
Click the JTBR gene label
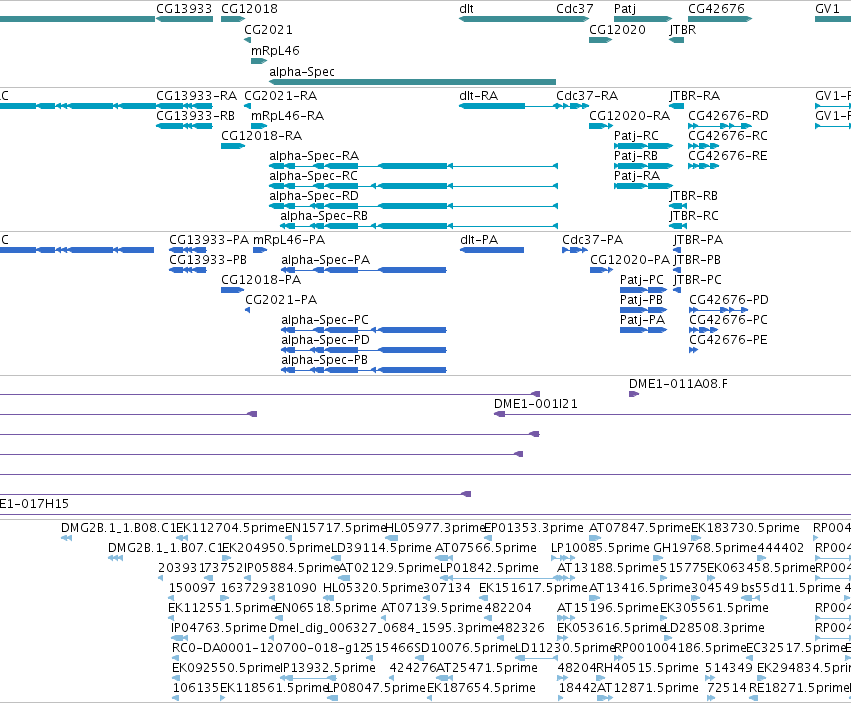coord(683,29)
